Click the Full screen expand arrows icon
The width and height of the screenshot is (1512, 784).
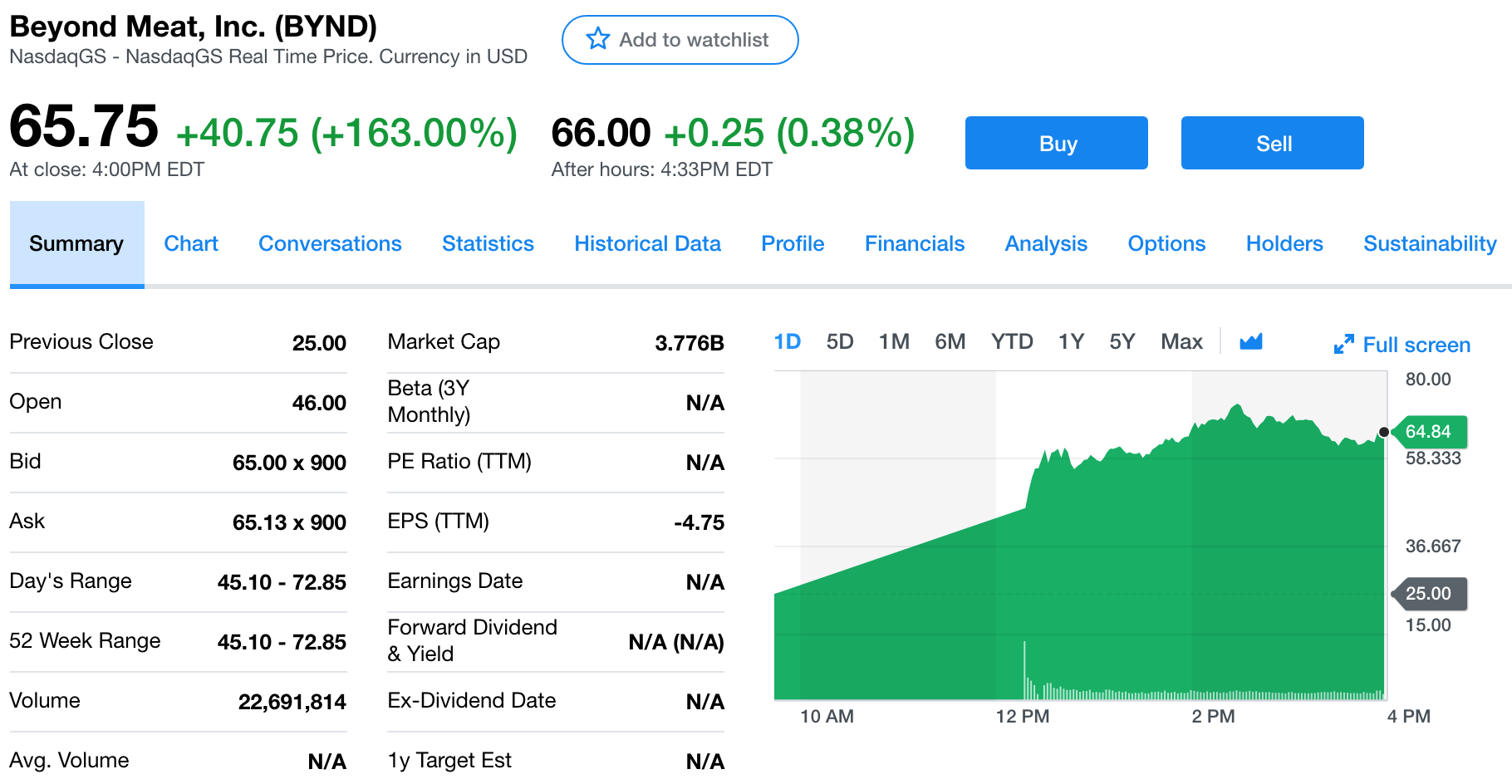[1343, 345]
